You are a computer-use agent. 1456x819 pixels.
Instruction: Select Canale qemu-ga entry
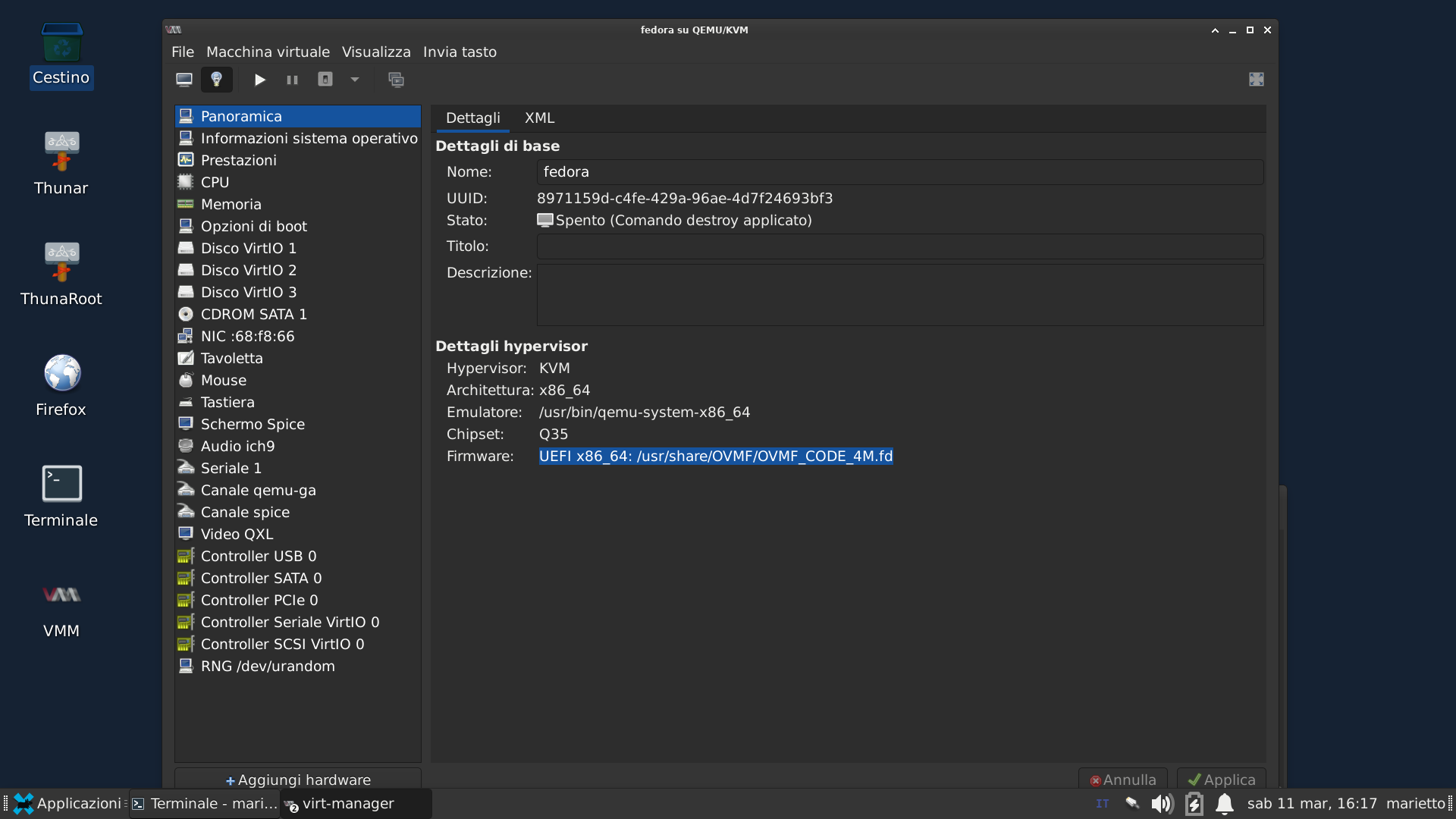click(x=298, y=490)
